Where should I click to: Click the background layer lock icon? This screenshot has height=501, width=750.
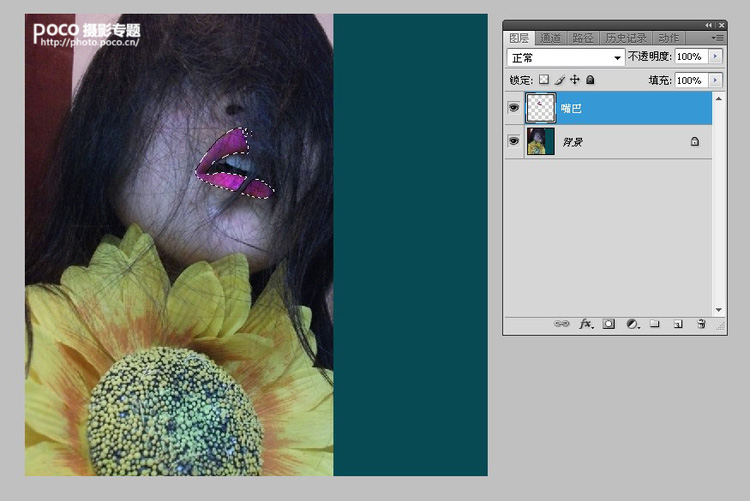coord(695,141)
